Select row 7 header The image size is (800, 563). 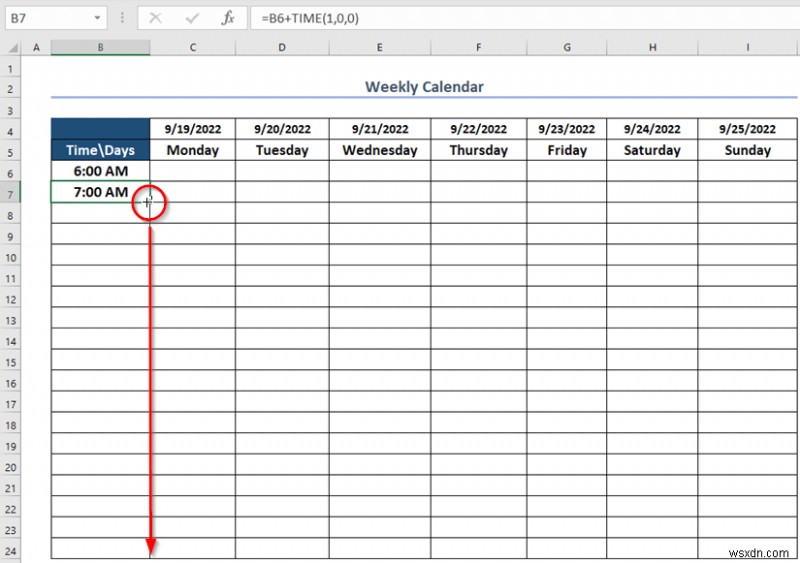pyautogui.click(x=11, y=194)
